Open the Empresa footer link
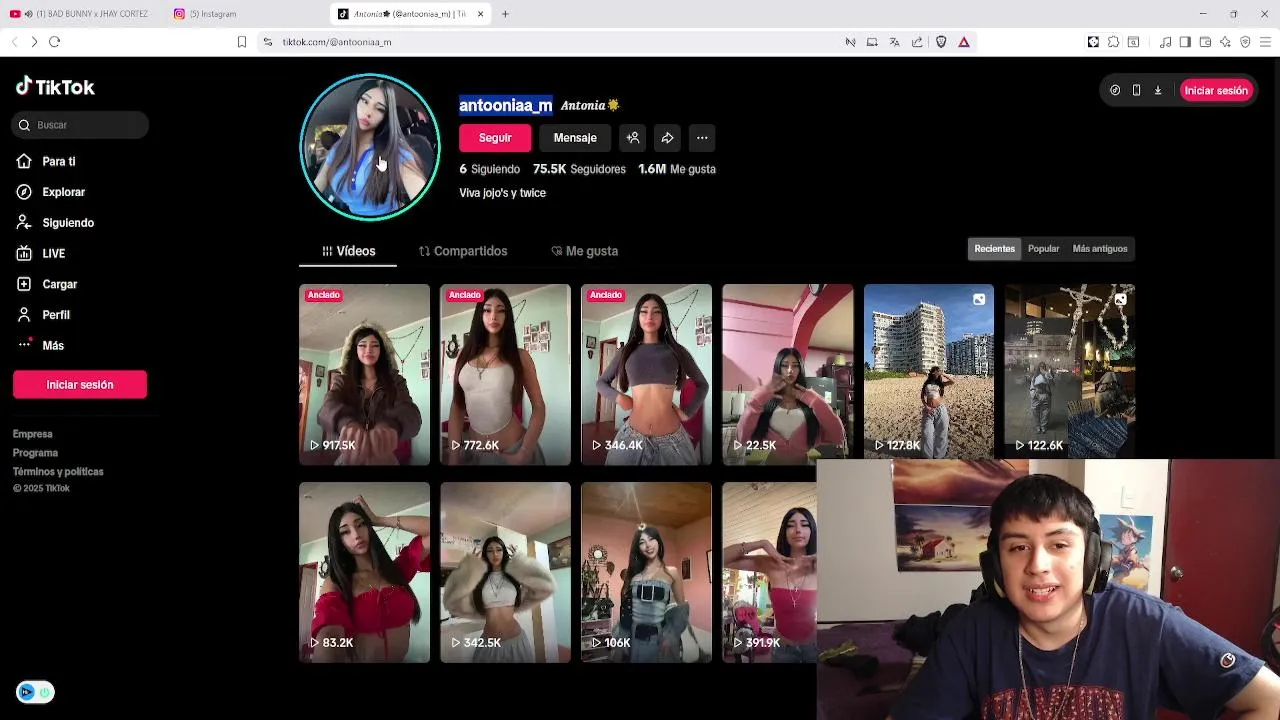 (32, 434)
